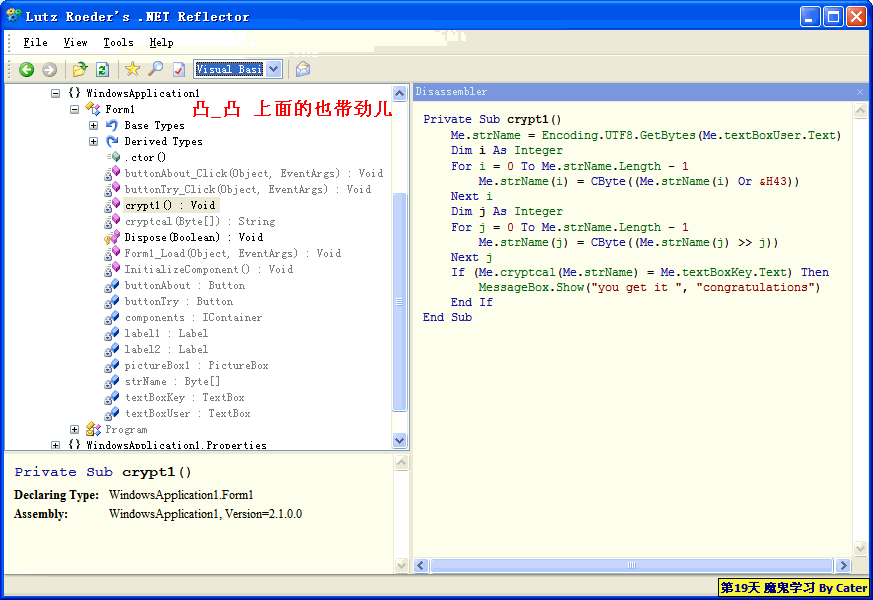873x600 pixels.
Task: Click the Forward navigation arrow
Action: (50, 70)
